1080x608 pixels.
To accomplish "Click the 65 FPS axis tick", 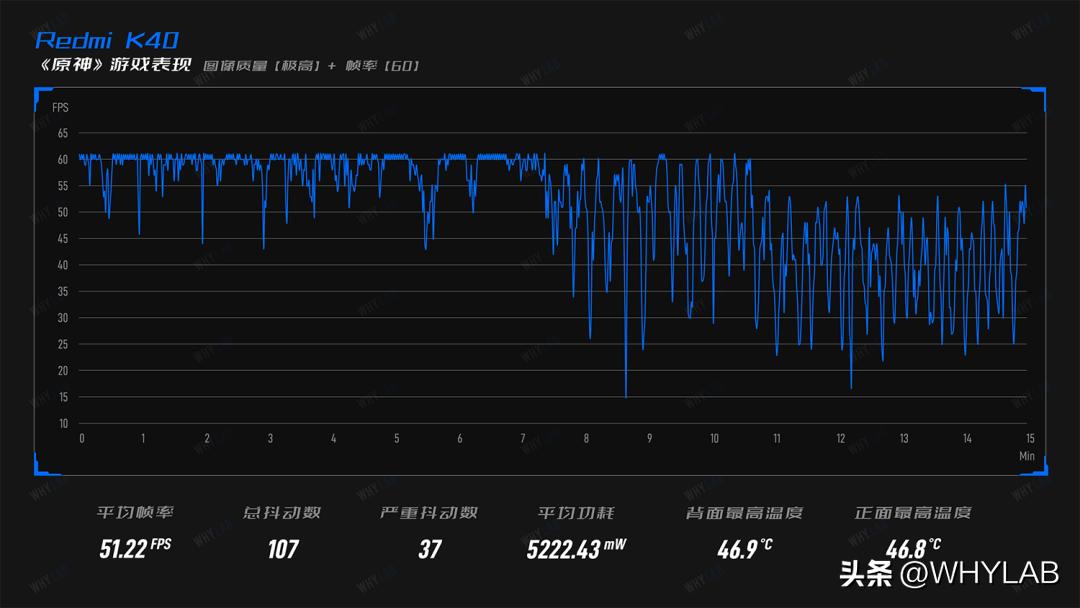I will (x=63, y=133).
